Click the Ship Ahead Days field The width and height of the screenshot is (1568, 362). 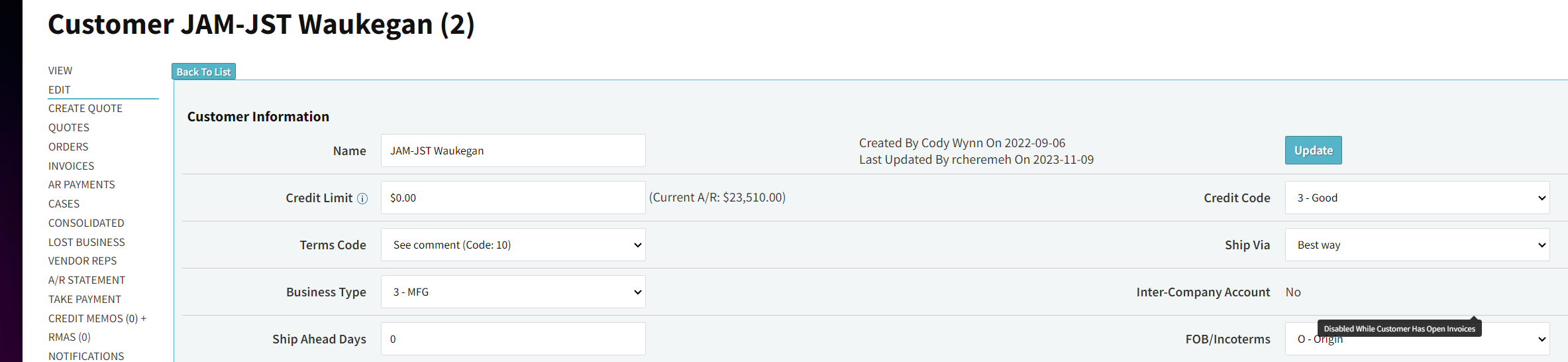coord(513,339)
